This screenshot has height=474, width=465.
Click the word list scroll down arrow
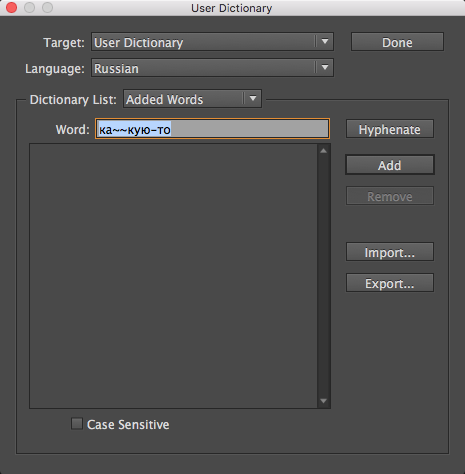(x=323, y=401)
